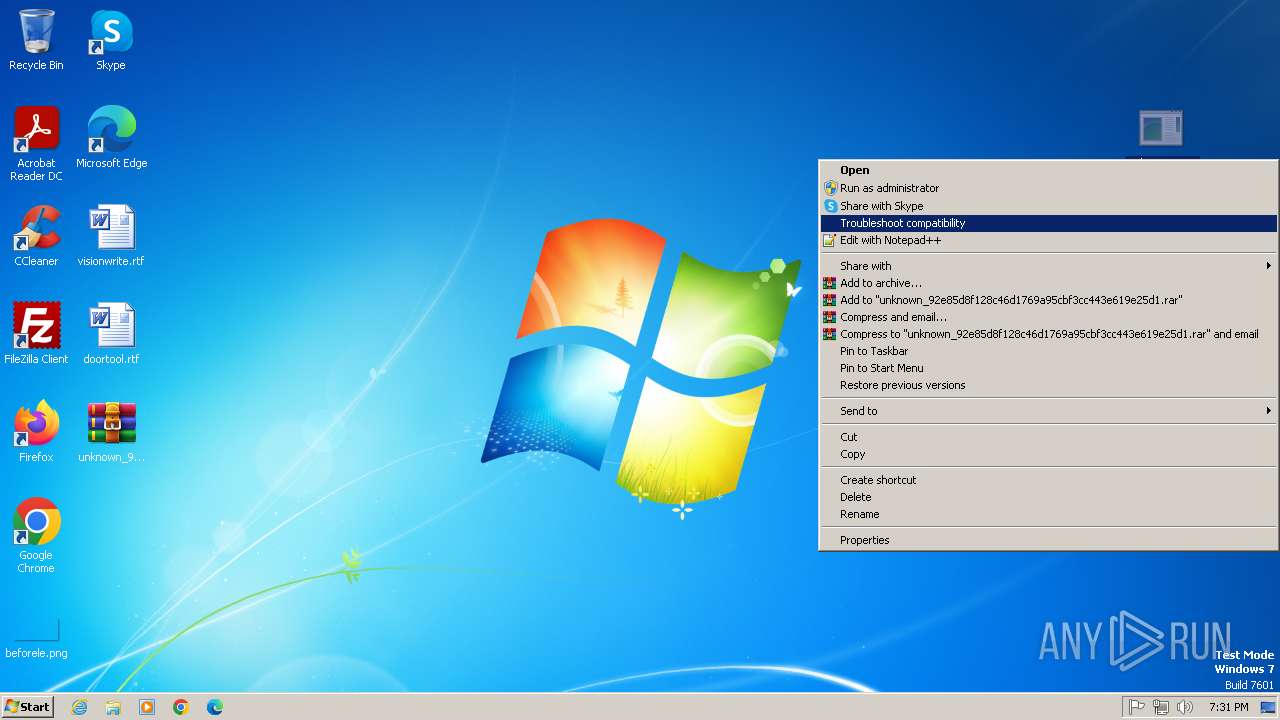Viewport: 1280px width, 720px height.
Task: Choose Add to "unknown_92e85...rar" entry
Action: pos(1048,300)
